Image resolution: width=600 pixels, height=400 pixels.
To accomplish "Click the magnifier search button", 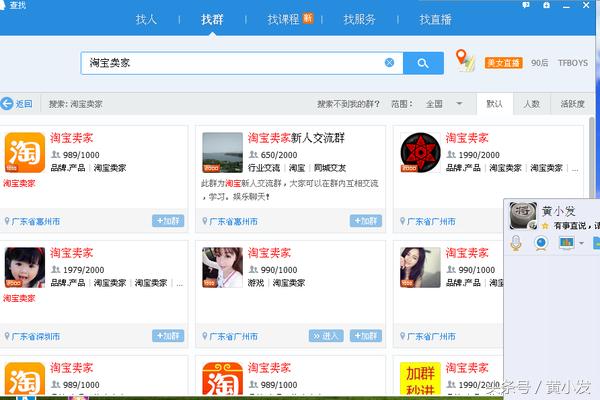I will 423,63.
